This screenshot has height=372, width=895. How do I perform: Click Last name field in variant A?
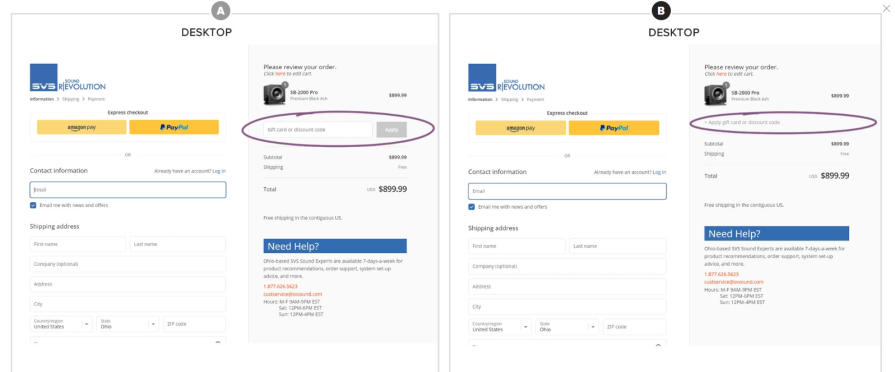point(178,244)
